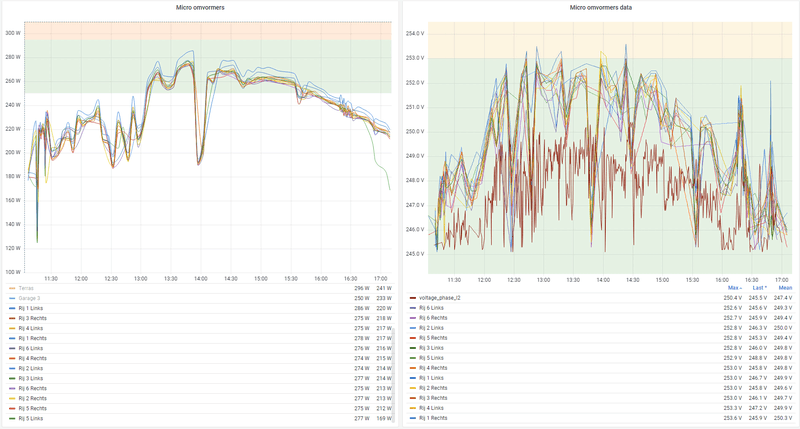Click the 248.8 V last value of Rij 5 Links

pyautogui.click(x=758, y=358)
